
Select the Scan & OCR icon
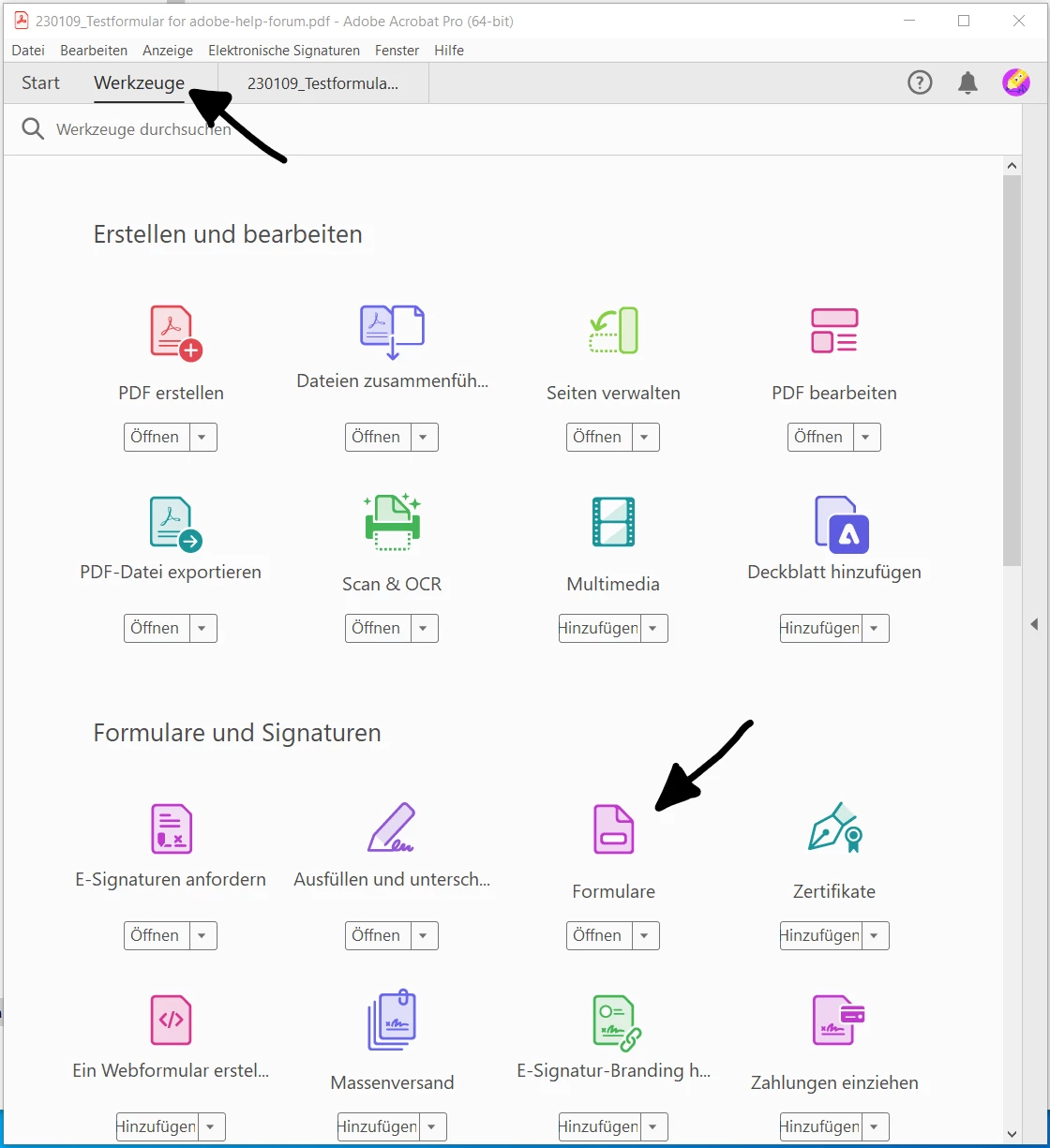click(392, 522)
